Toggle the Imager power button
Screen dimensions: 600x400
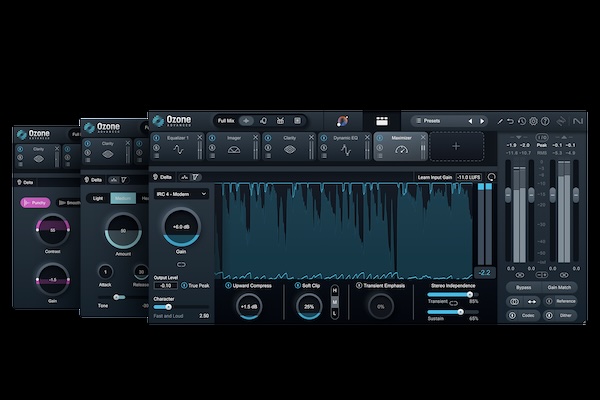click(212, 138)
